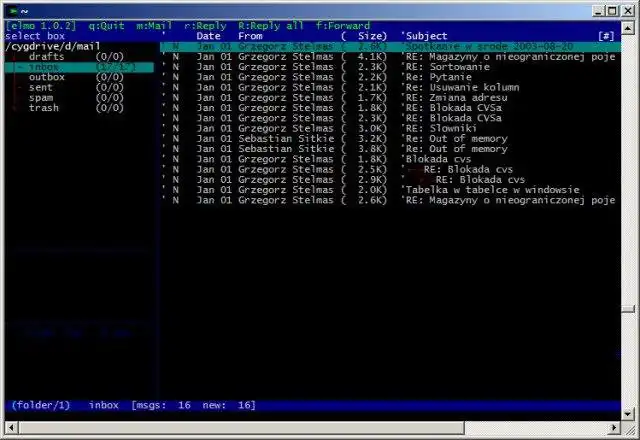Open the 2.5K 'RE: Blokada cvs' reply
This screenshot has width=640, height=440.
pyautogui.click(x=390, y=169)
